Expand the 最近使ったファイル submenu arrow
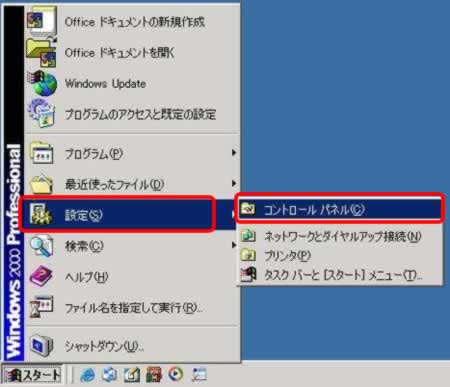 (234, 183)
